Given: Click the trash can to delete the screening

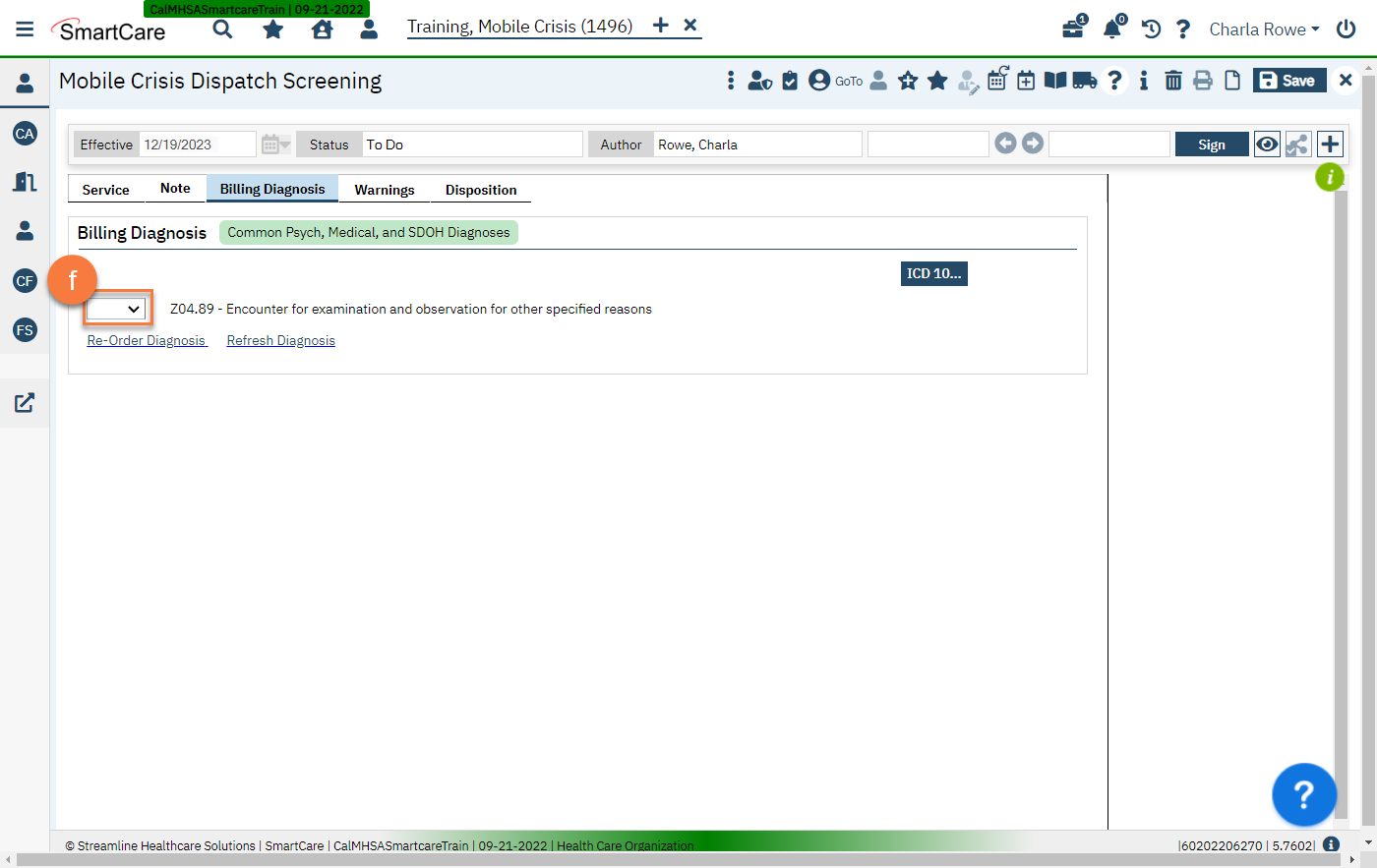Looking at the screenshot, I should point(1173,80).
